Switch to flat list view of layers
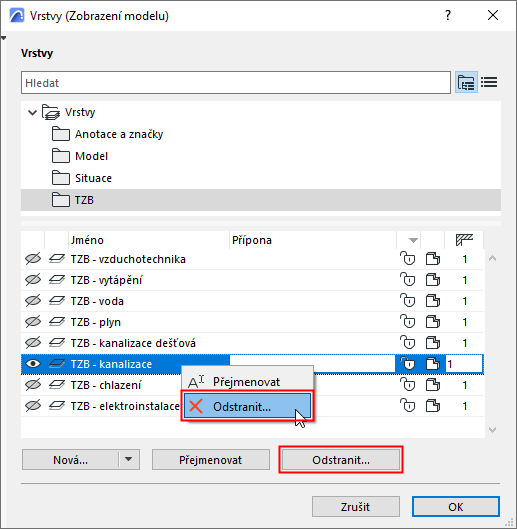 [x=489, y=82]
